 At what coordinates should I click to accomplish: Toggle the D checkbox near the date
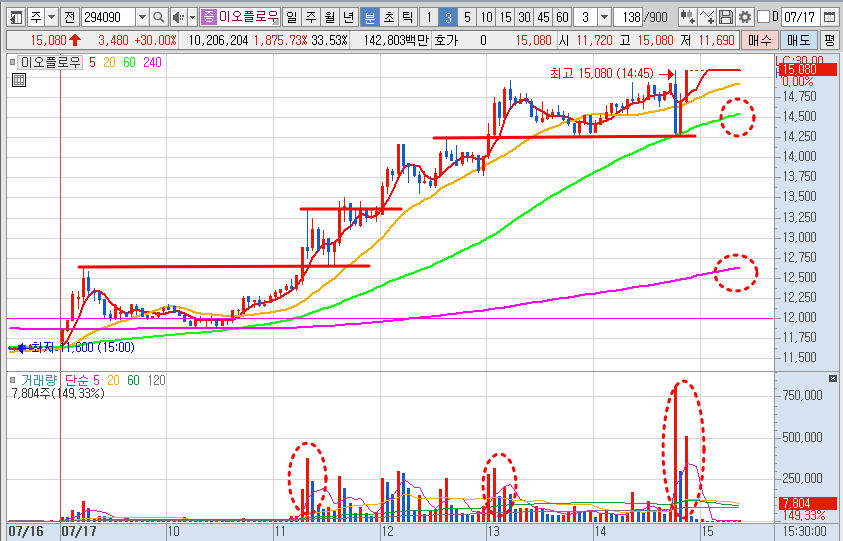coord(763,17)
